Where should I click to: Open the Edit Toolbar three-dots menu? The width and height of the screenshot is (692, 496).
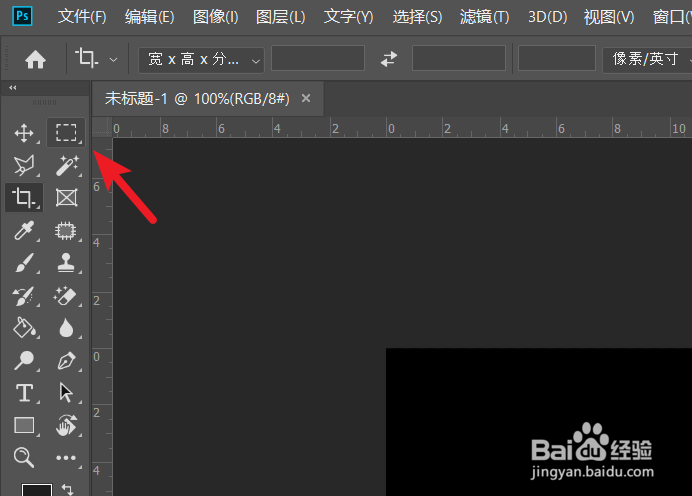[66, 458]
